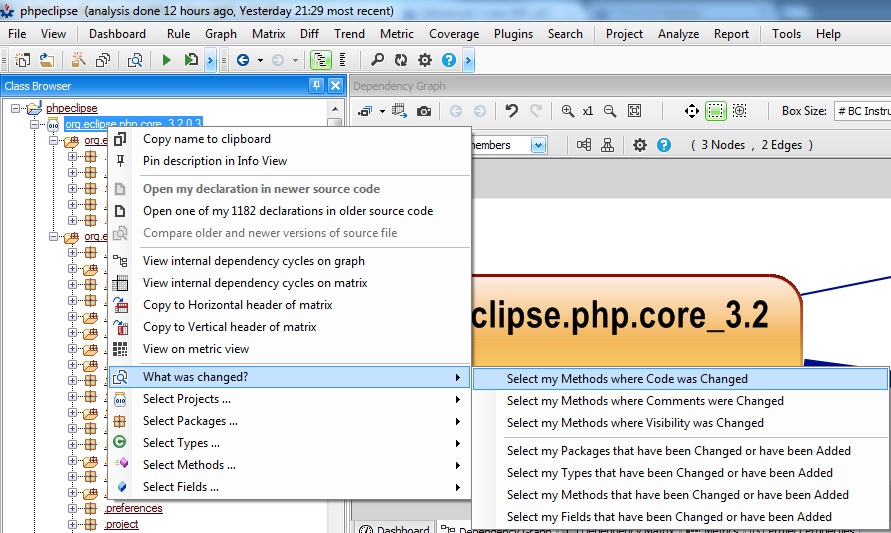Pin the Class Browser panel
Image resolution: width=891 pixels, height=533 pixels.
[316, 86]
